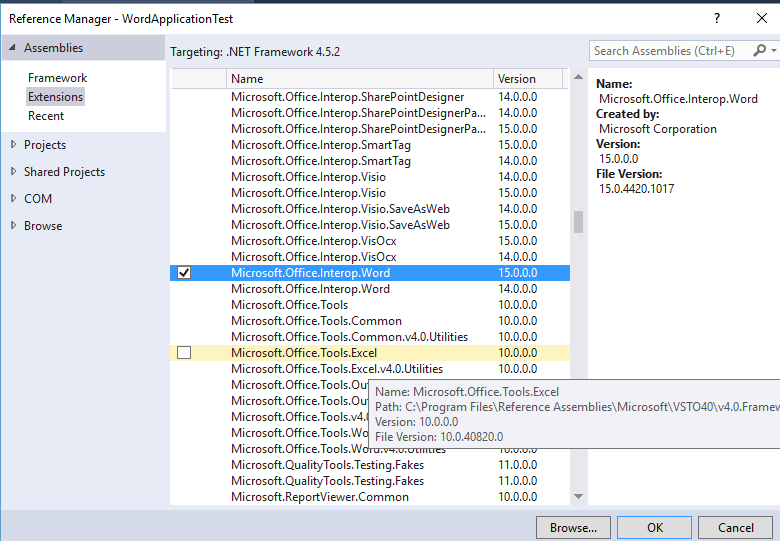The image size is (780, 541).
Task: Select the Extensions category
Action: pyautogui.click(x=55, y=97)
